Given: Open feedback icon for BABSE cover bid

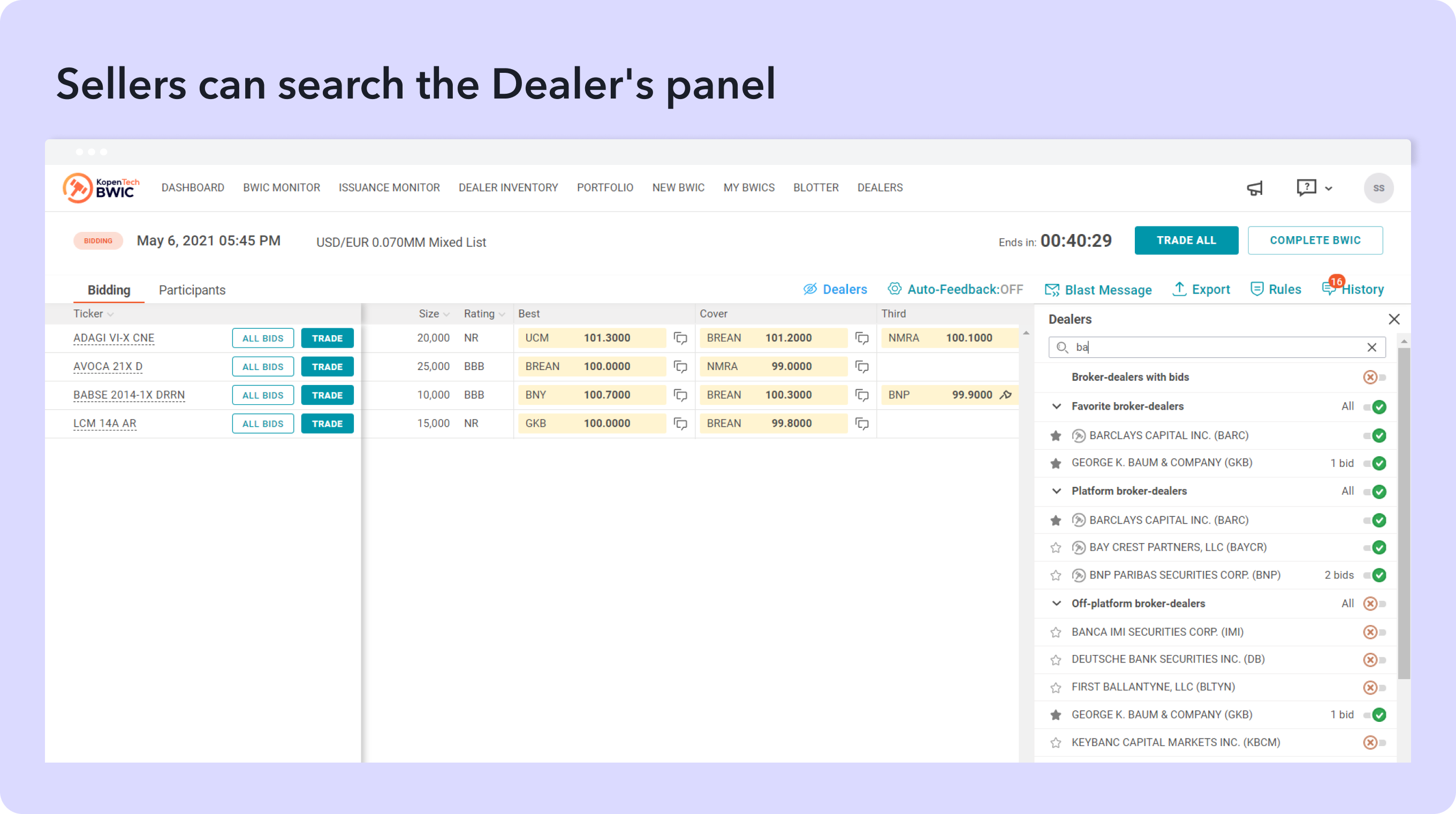Looking at the screenshot, I should click(862, 395).
